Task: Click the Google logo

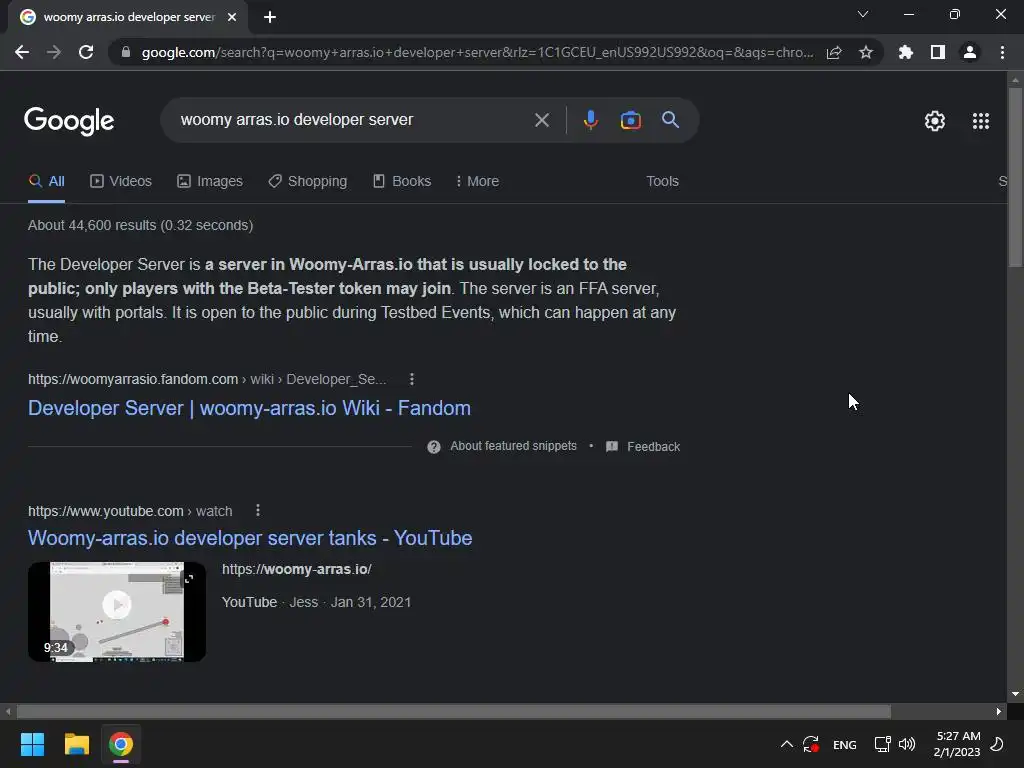Action: [69, 121]
